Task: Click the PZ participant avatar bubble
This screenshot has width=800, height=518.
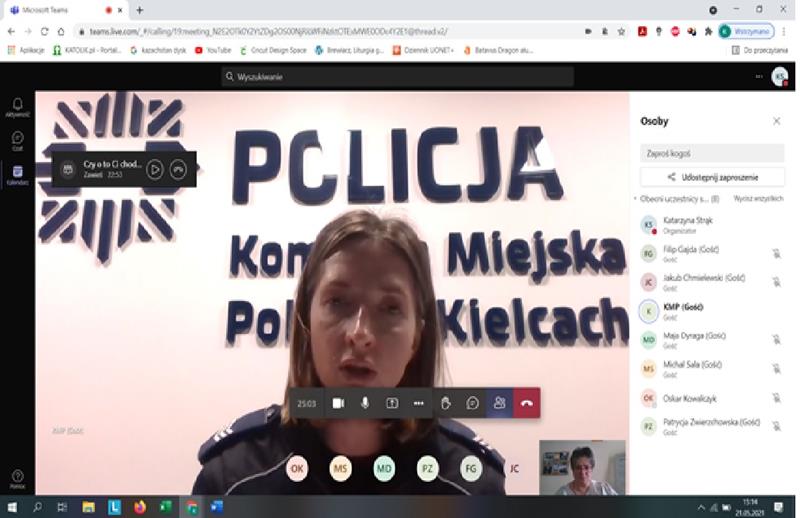Action: pyautogui.click(x=428, y=468)
